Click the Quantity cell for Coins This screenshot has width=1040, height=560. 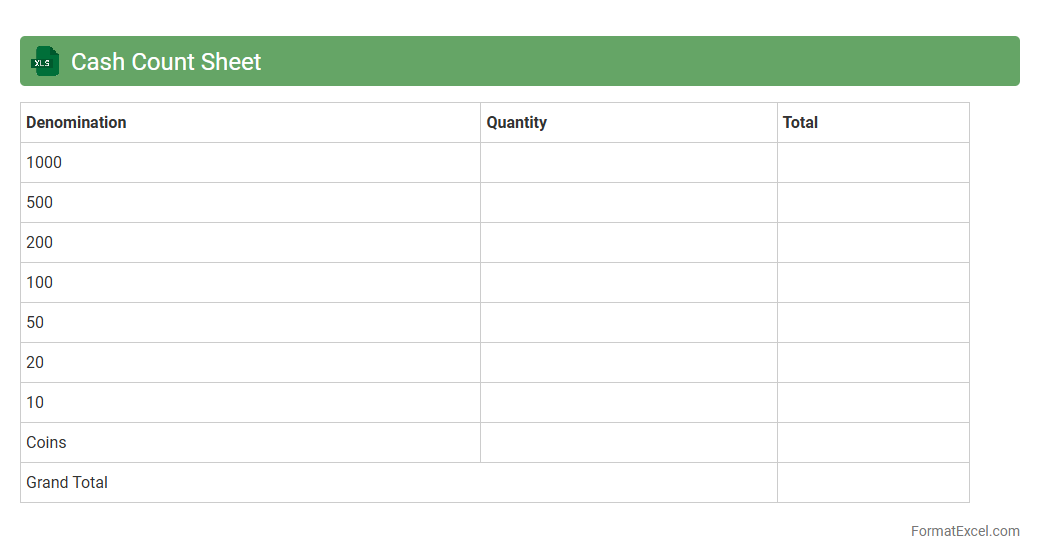click(628, 442)
